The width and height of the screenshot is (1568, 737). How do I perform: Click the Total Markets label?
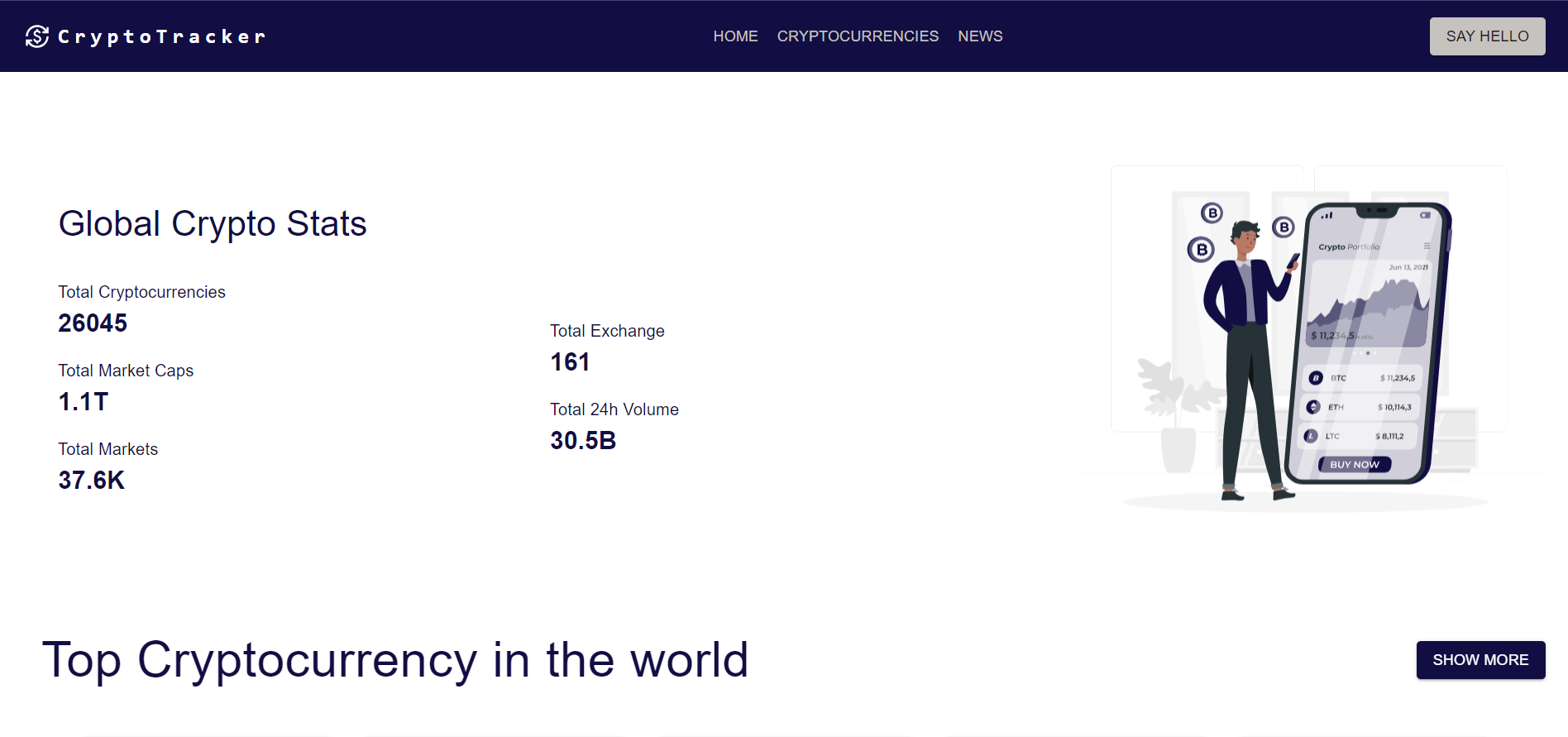pyautogui.click(x=108, y=449)
